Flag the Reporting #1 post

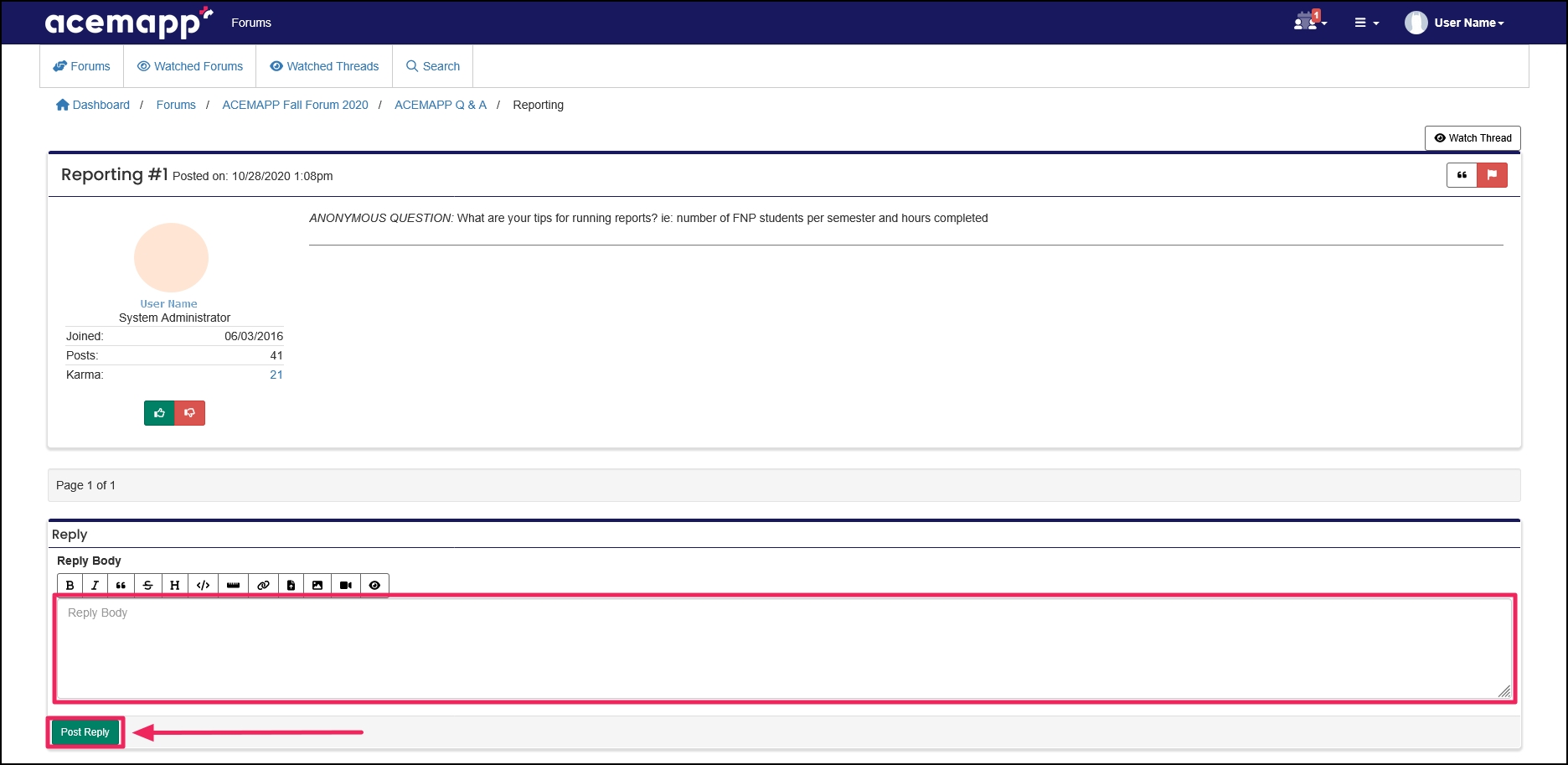pyautogui.click(x=1492, y=175)
